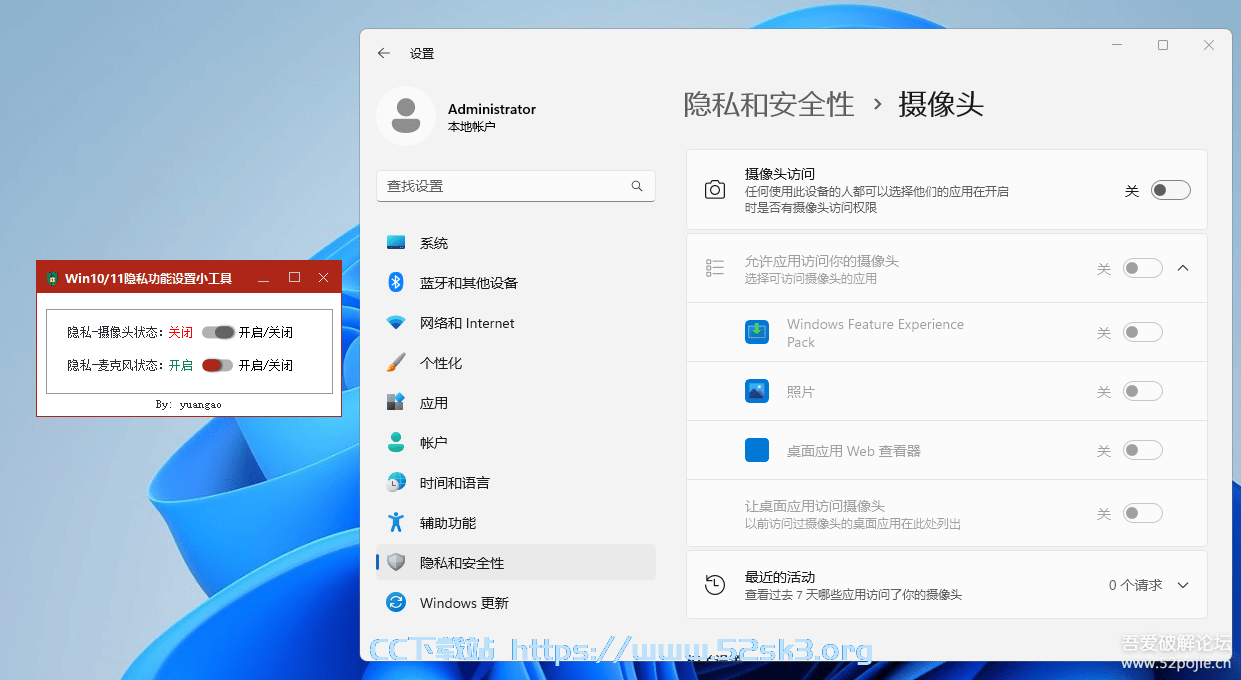Click the 系统 monitor icon
Screen dimensions: 1241x680
[396, 243]
